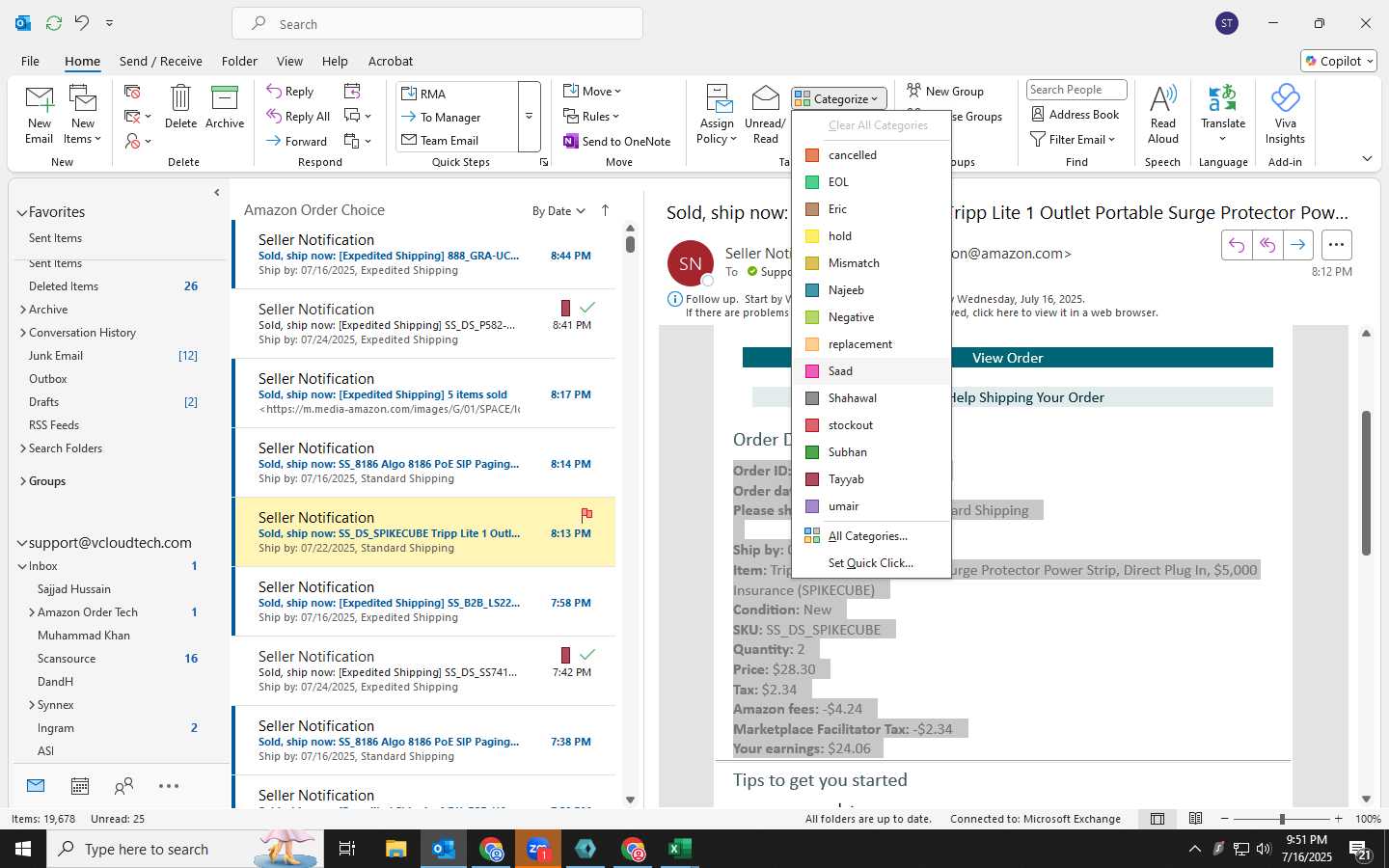The image size is (1389, 868).
Task: Open the Filter Email dropdown
Action: 1073,139
